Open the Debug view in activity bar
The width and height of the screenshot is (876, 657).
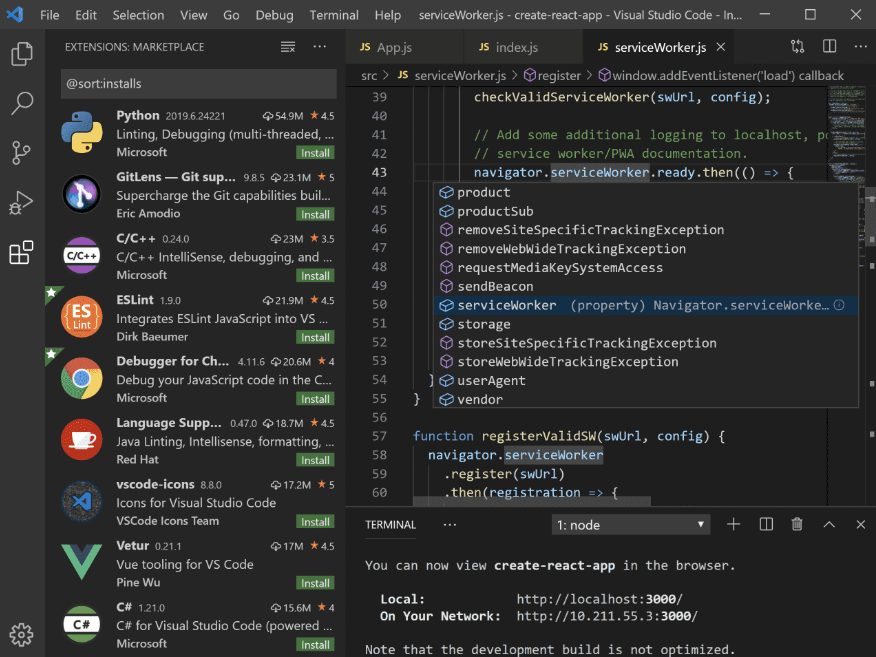(x=21, y=202)
